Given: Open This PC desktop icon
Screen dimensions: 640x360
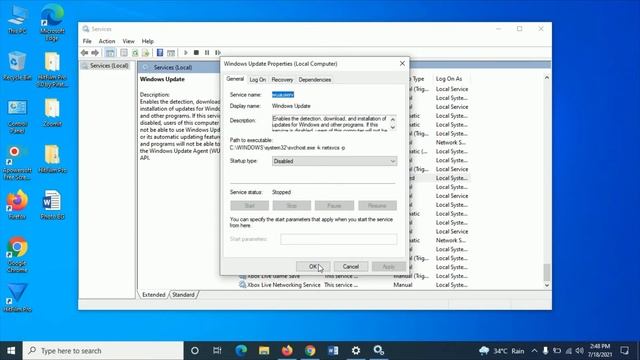Looking at the screenshot, I should (17, 19).
